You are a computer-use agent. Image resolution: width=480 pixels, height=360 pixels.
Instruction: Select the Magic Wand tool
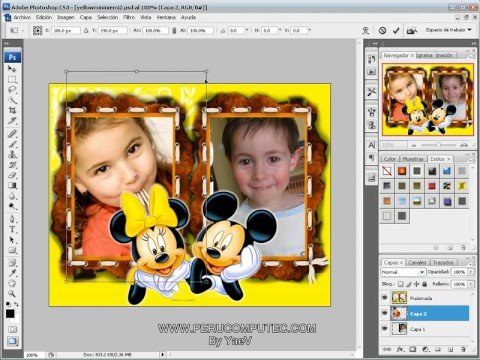tap(12, 100)
